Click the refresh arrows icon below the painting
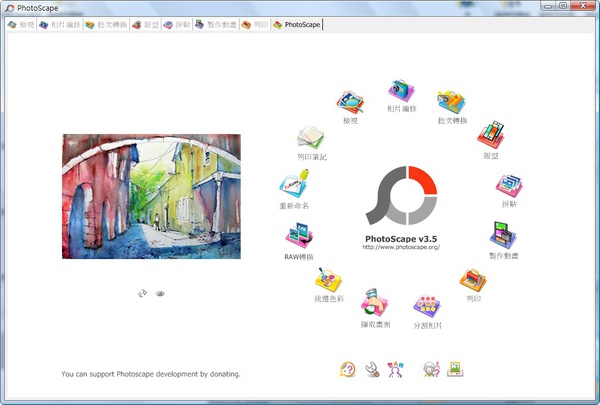 pyautogui.click(x=142, y=294)
